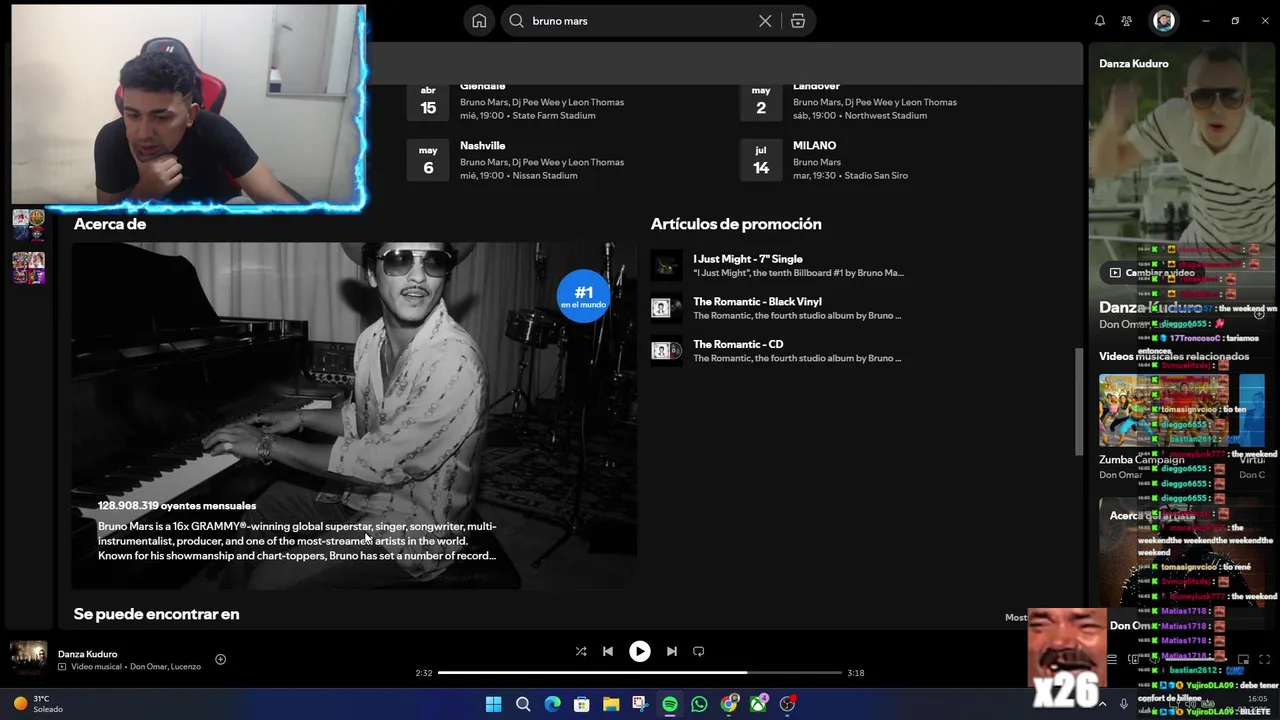Seek in the song progress bar

pos(640,673)
